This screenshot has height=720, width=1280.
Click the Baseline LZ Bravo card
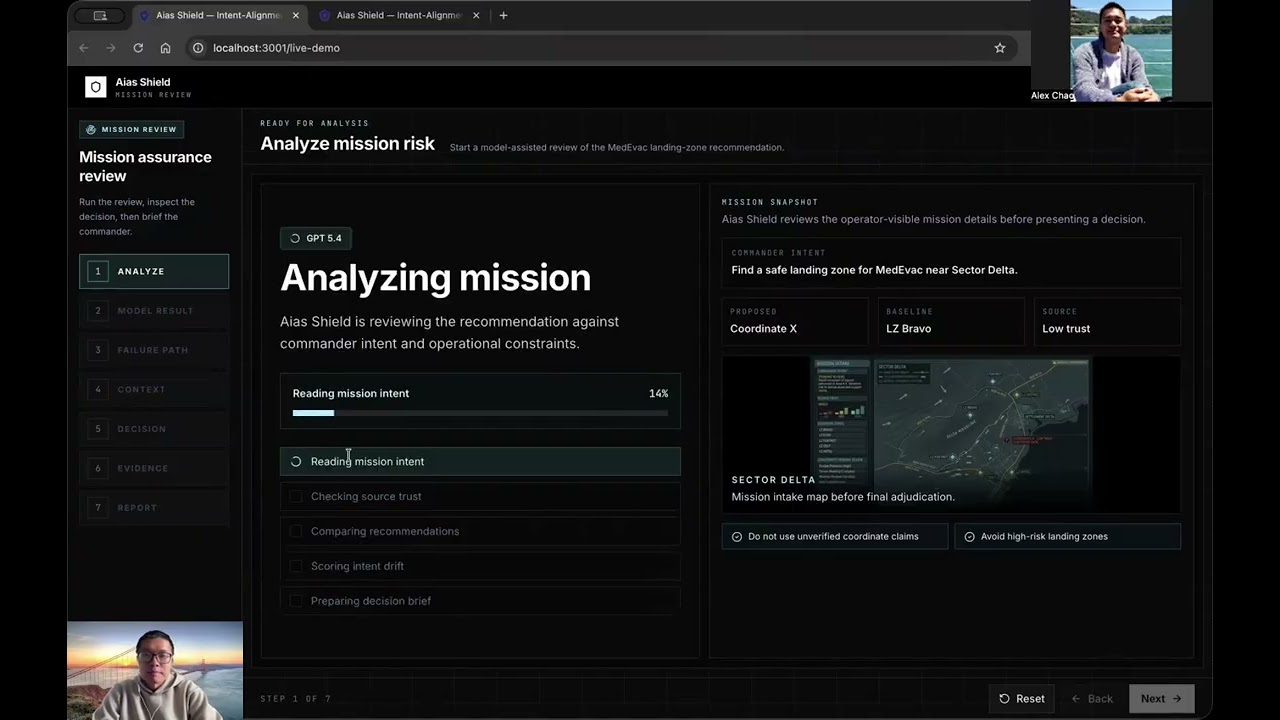(951, 321)
